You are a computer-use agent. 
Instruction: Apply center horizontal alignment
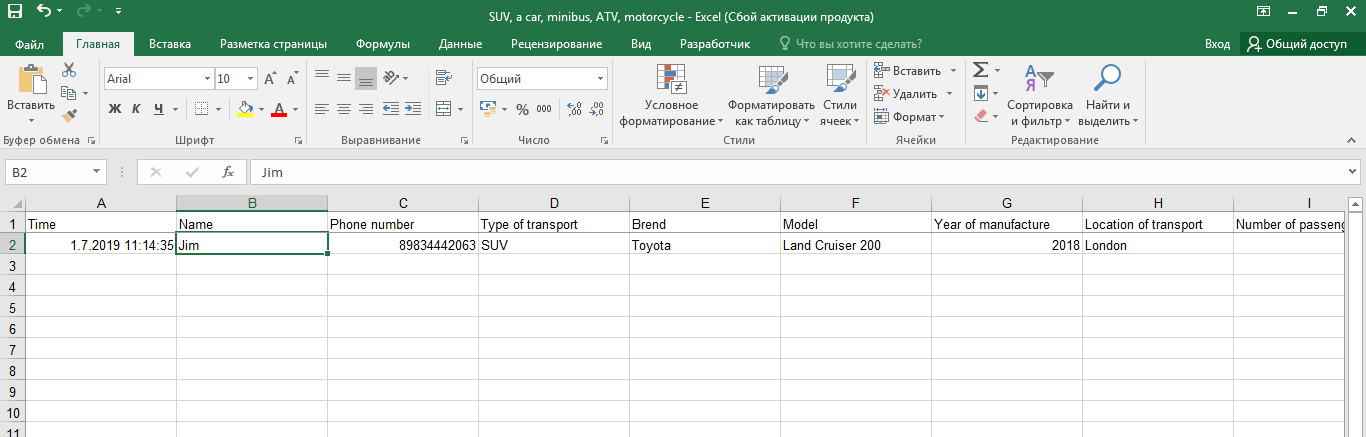(x=344, y=109)
